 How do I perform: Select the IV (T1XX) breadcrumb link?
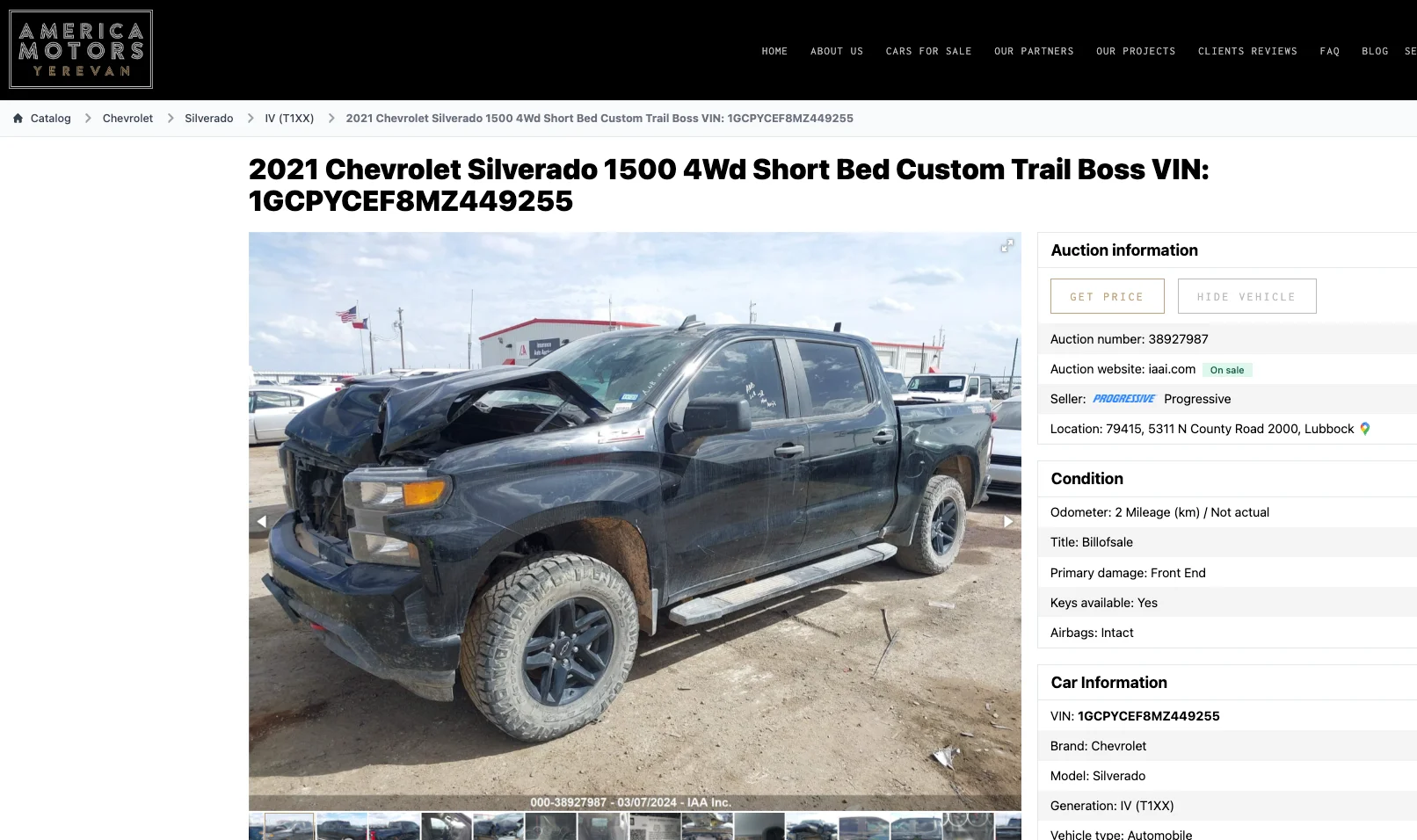289,118
